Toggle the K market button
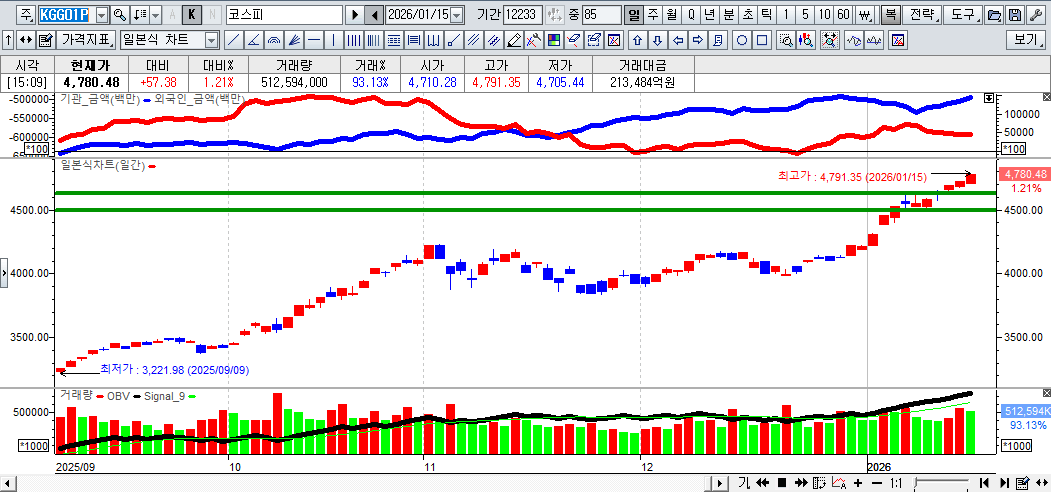The image size is (1051, 492). 192,16
